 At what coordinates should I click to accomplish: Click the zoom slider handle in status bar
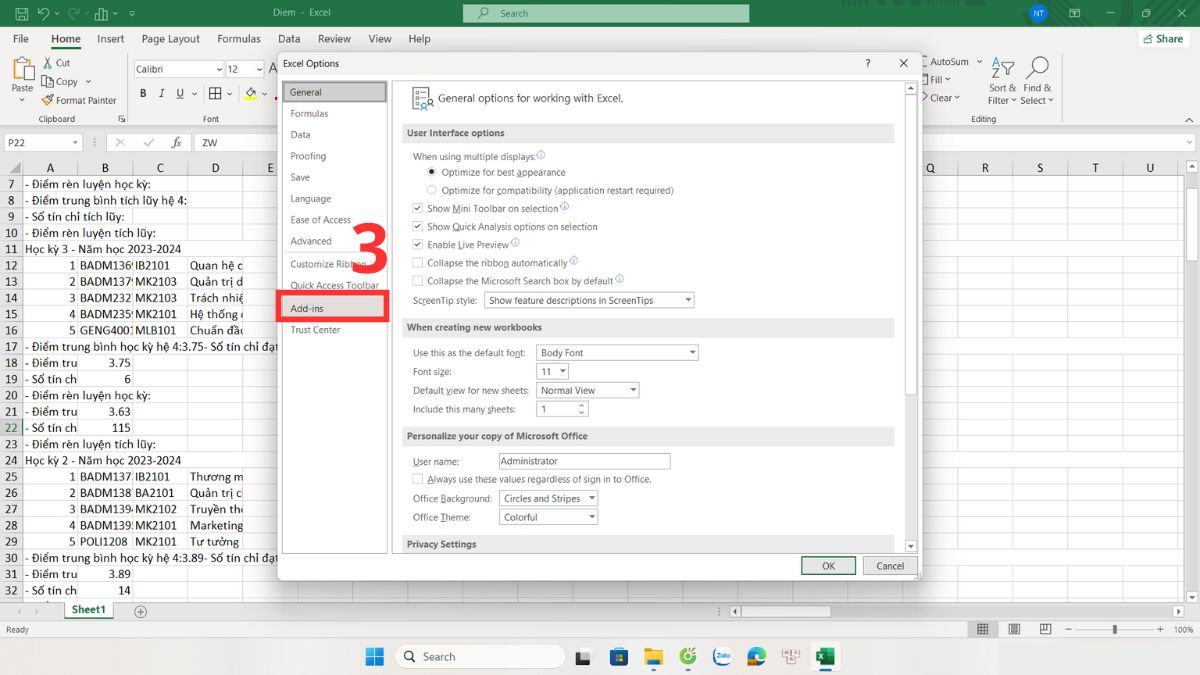pos(1115,630)
